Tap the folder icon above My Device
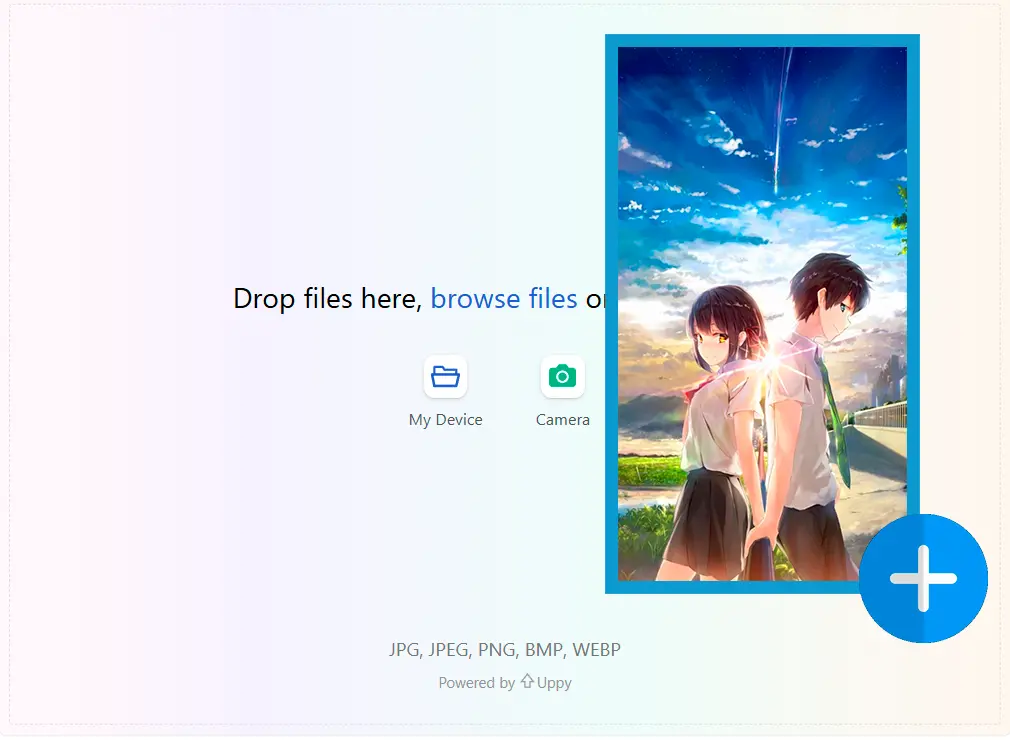1010x740 pixels. (x=445, y=376)
